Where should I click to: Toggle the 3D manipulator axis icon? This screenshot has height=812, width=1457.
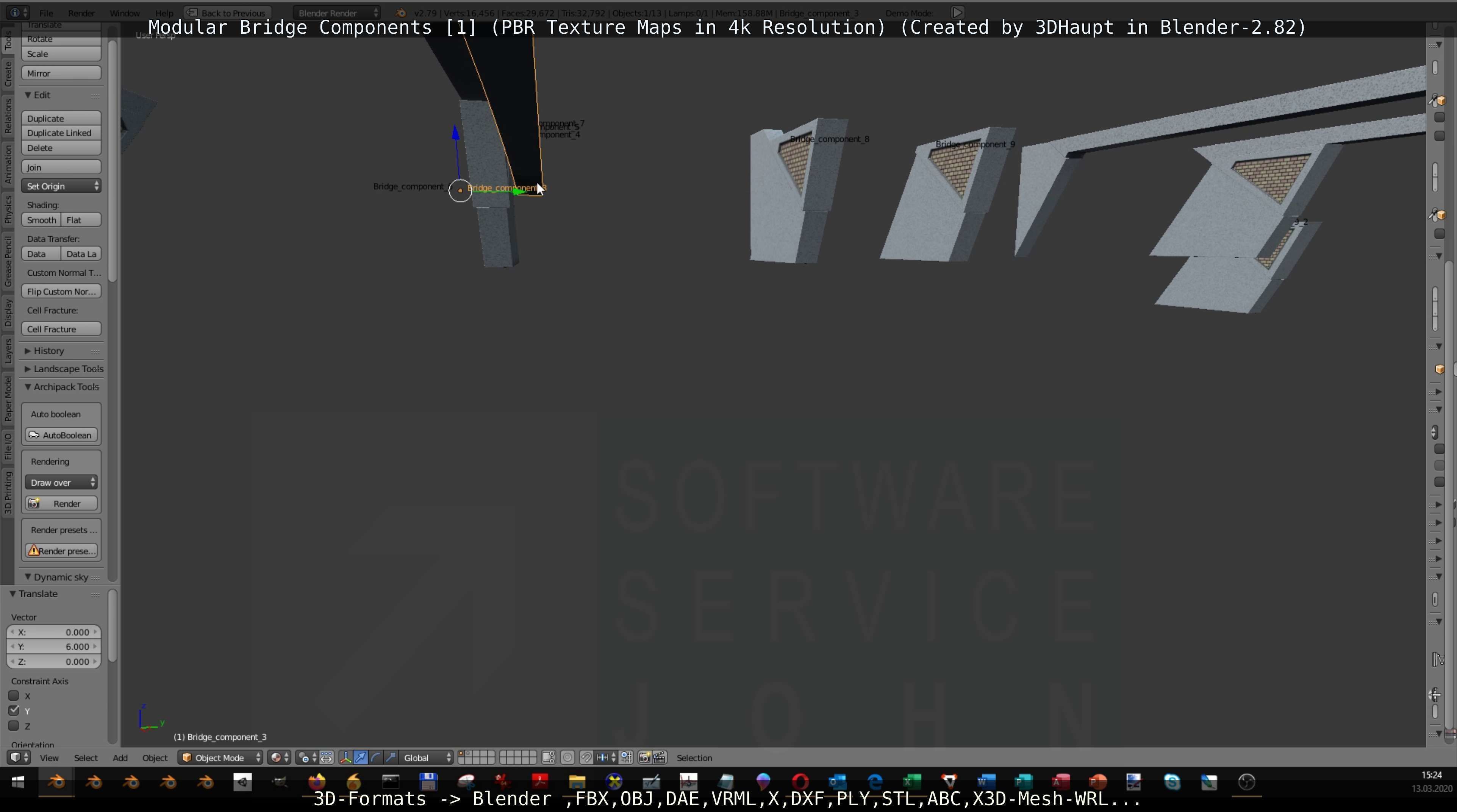[x=345, y=758]
